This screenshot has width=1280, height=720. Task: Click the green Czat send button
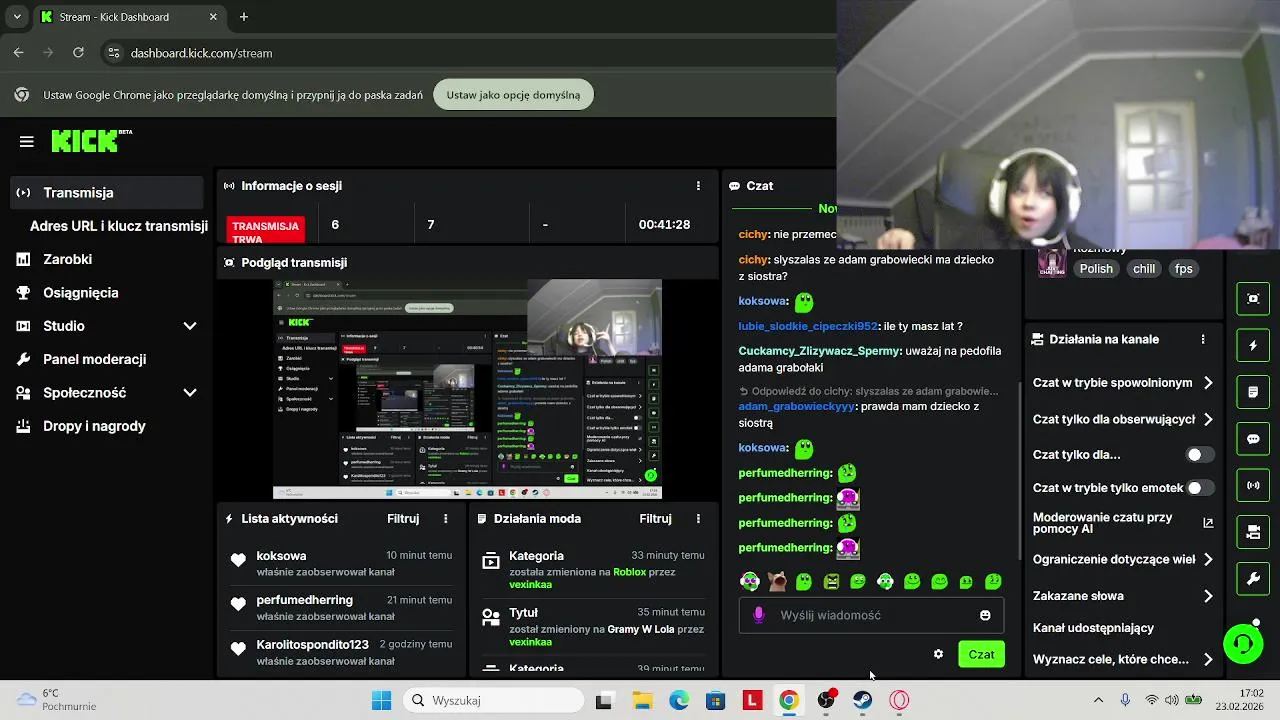(x=981, y=654)
